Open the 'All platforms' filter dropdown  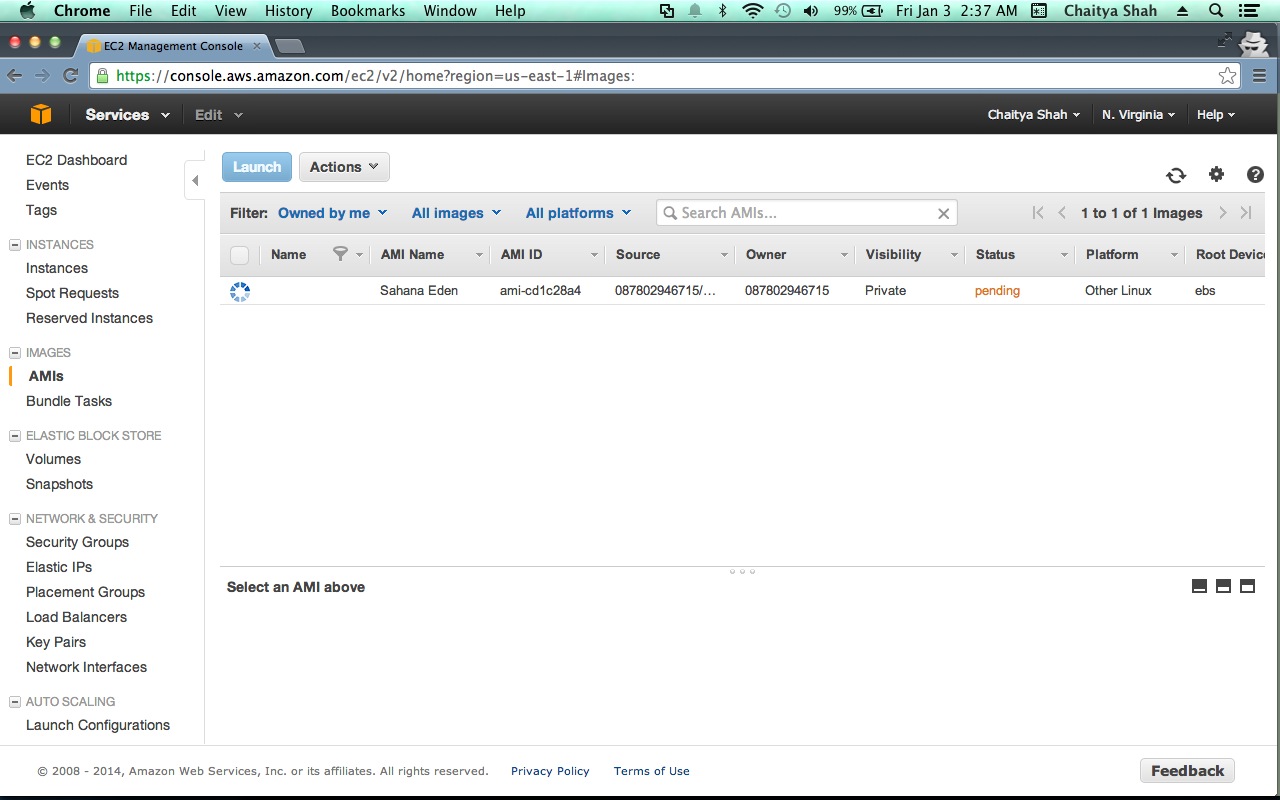point(578,213)
